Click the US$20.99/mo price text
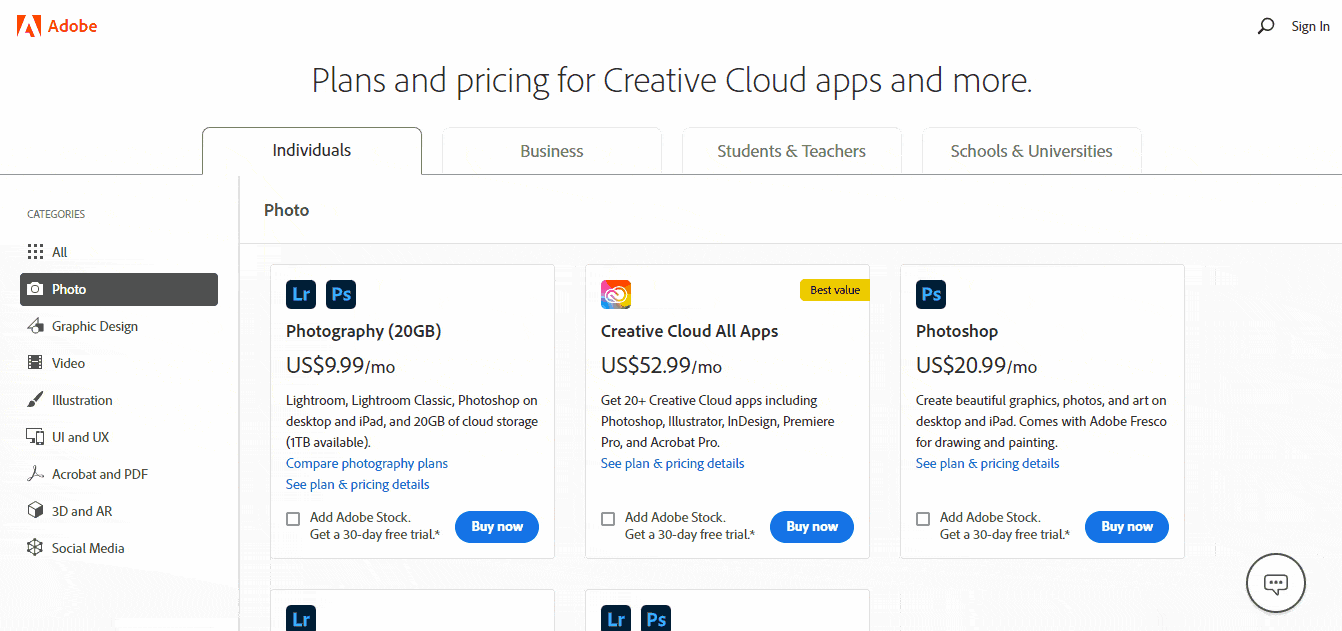 click(x=976, y=366)
